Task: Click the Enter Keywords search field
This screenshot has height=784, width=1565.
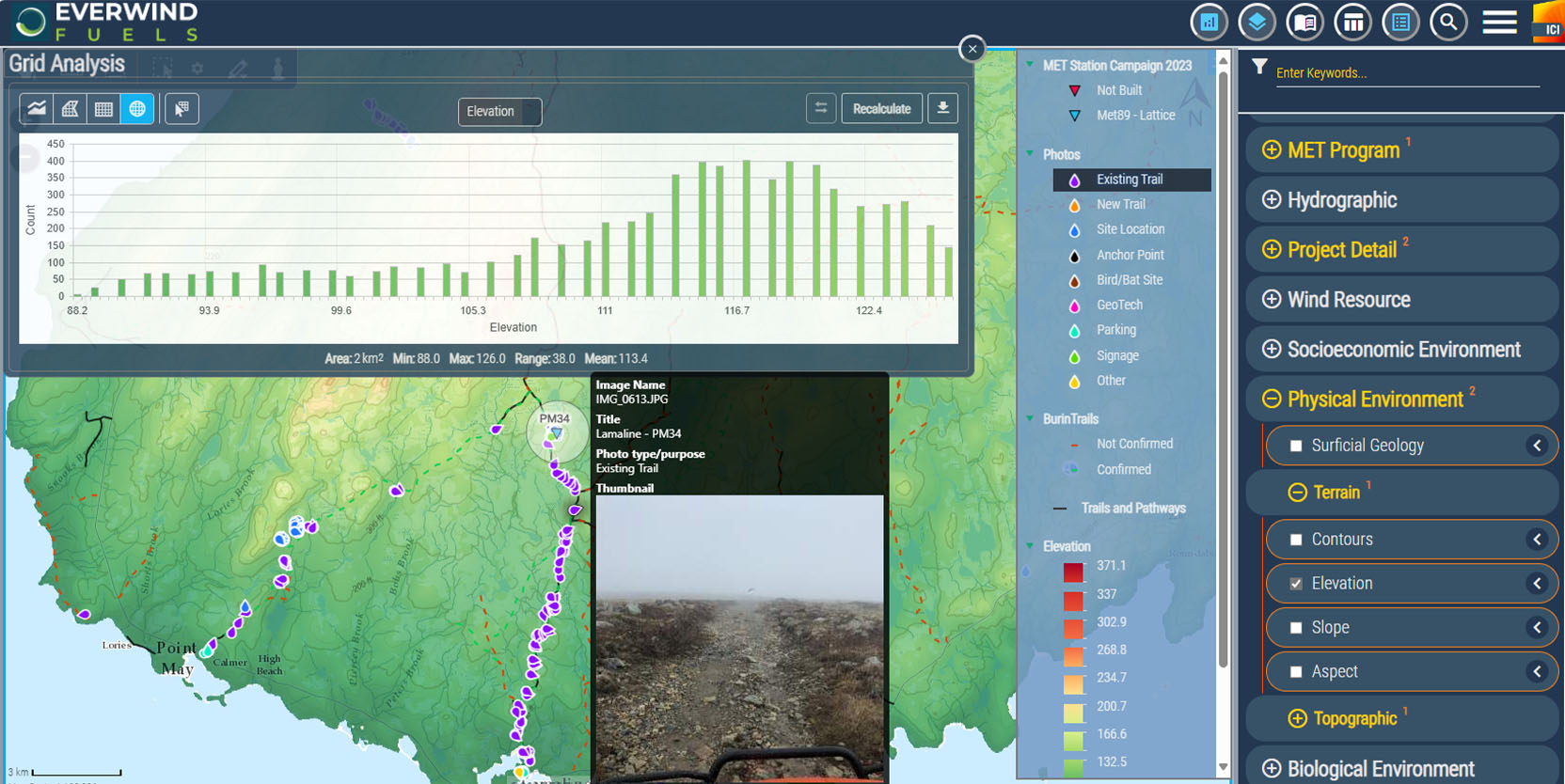Action: 1405,73
